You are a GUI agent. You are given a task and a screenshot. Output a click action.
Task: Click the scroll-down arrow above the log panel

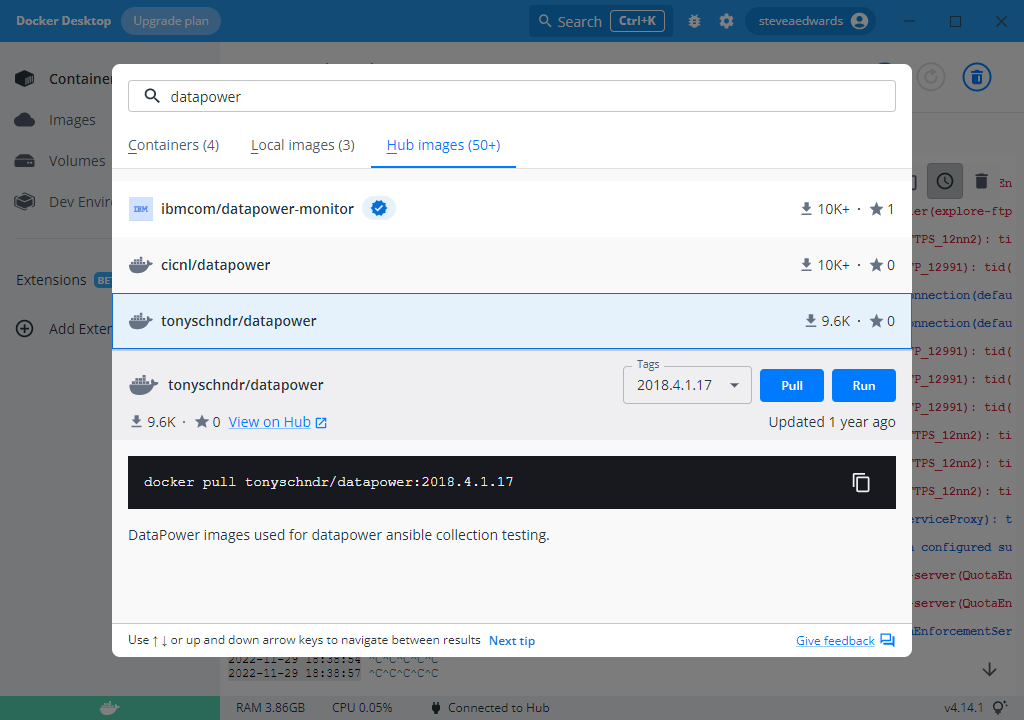click(x=989, y=669)
